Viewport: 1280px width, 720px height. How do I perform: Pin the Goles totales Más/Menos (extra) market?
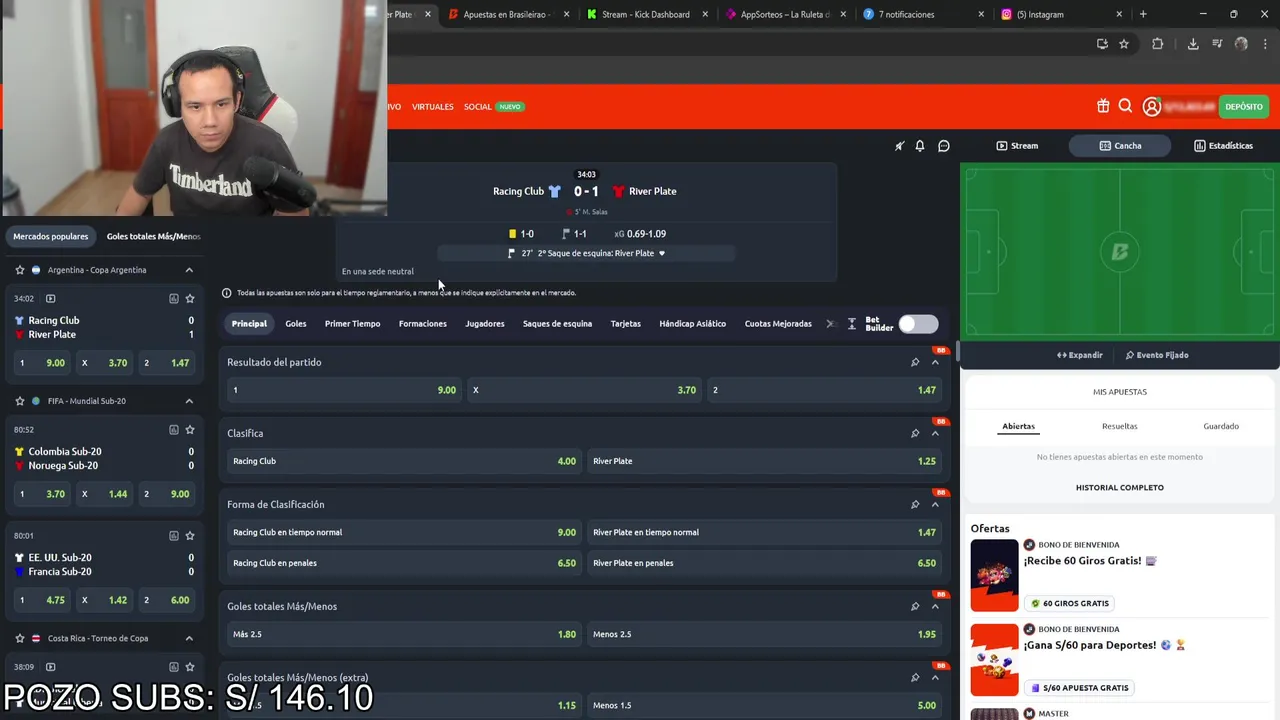(x=915, y=677)
